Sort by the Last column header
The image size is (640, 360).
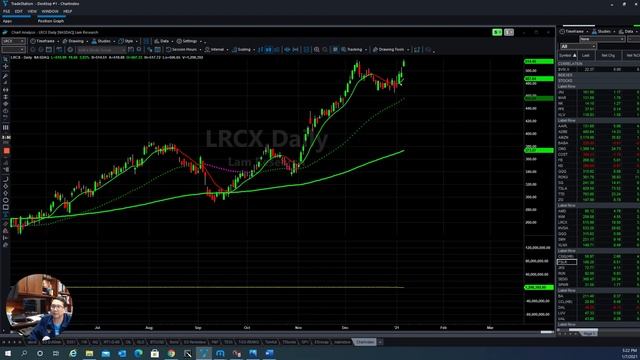[586, 55]
